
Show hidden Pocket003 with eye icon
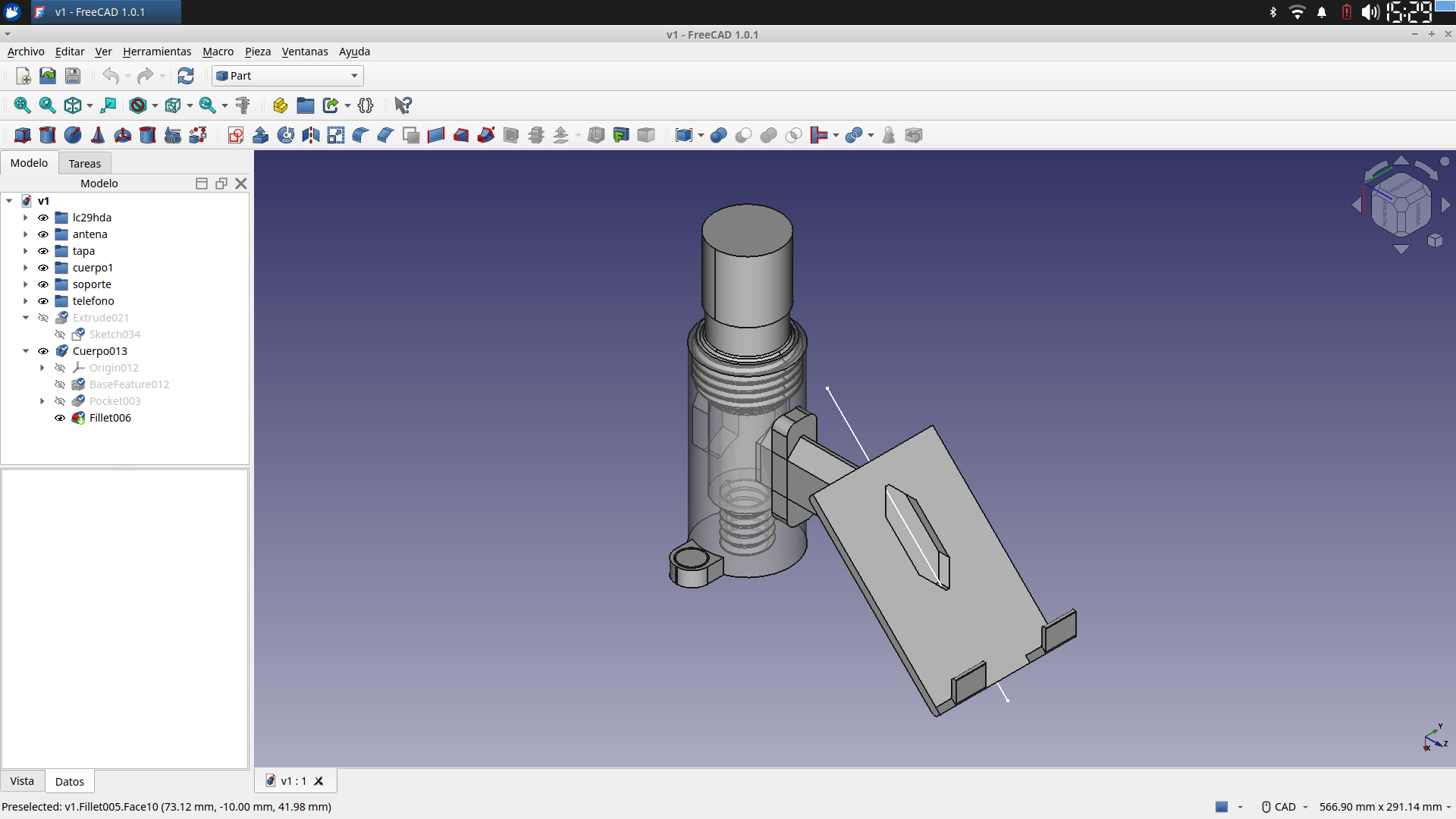(60, 401)
